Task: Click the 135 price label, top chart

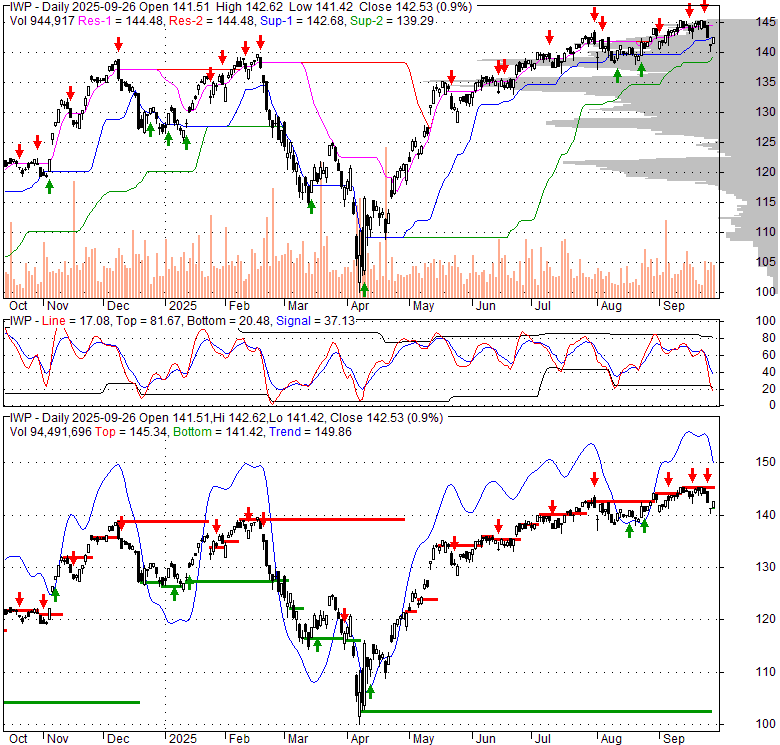Action: coord(765,82)
